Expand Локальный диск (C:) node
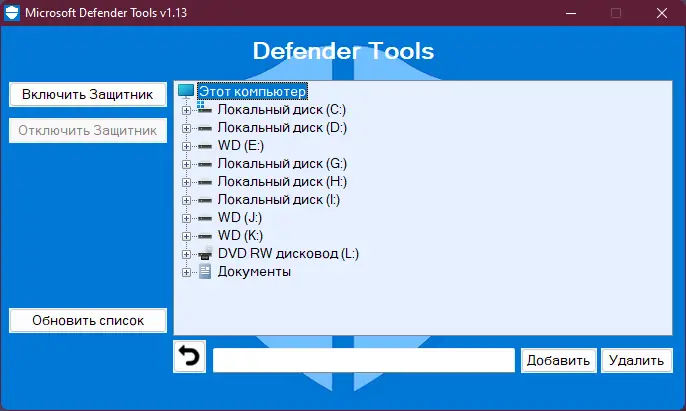Screen dimensions: 686x411 click(x=186, y=110)
